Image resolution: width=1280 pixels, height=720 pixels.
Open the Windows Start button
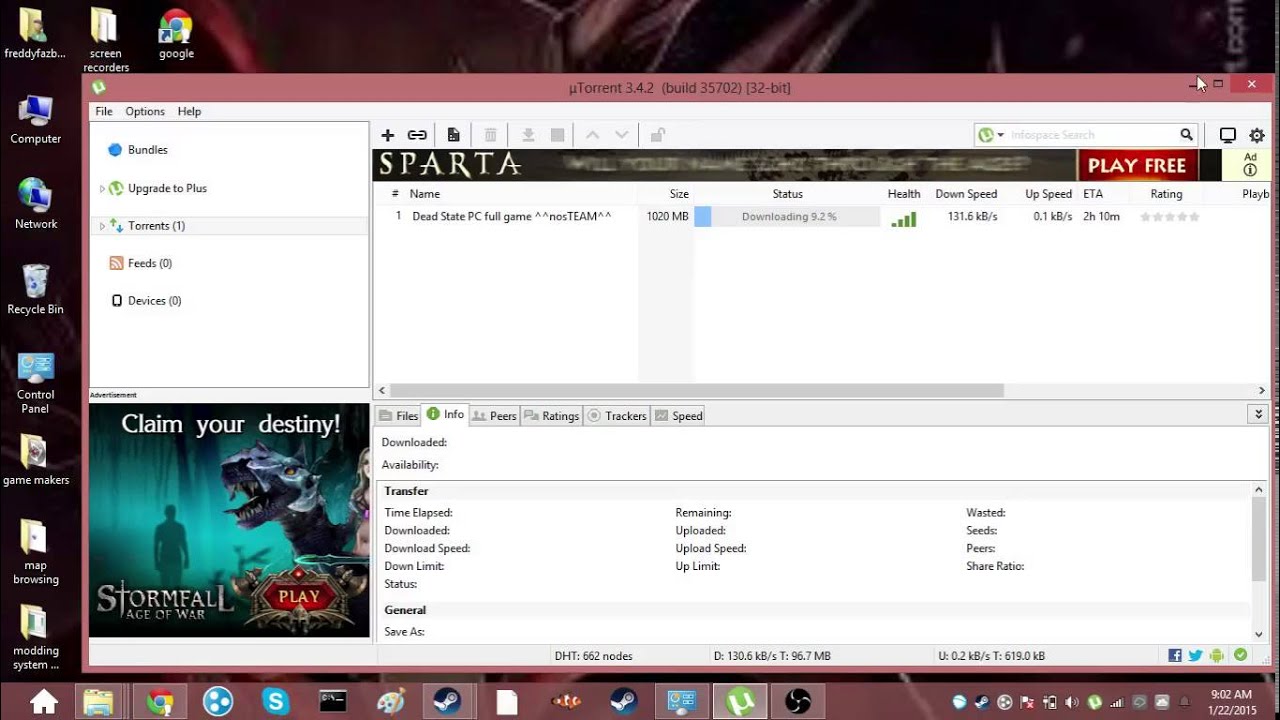[43, 701]
